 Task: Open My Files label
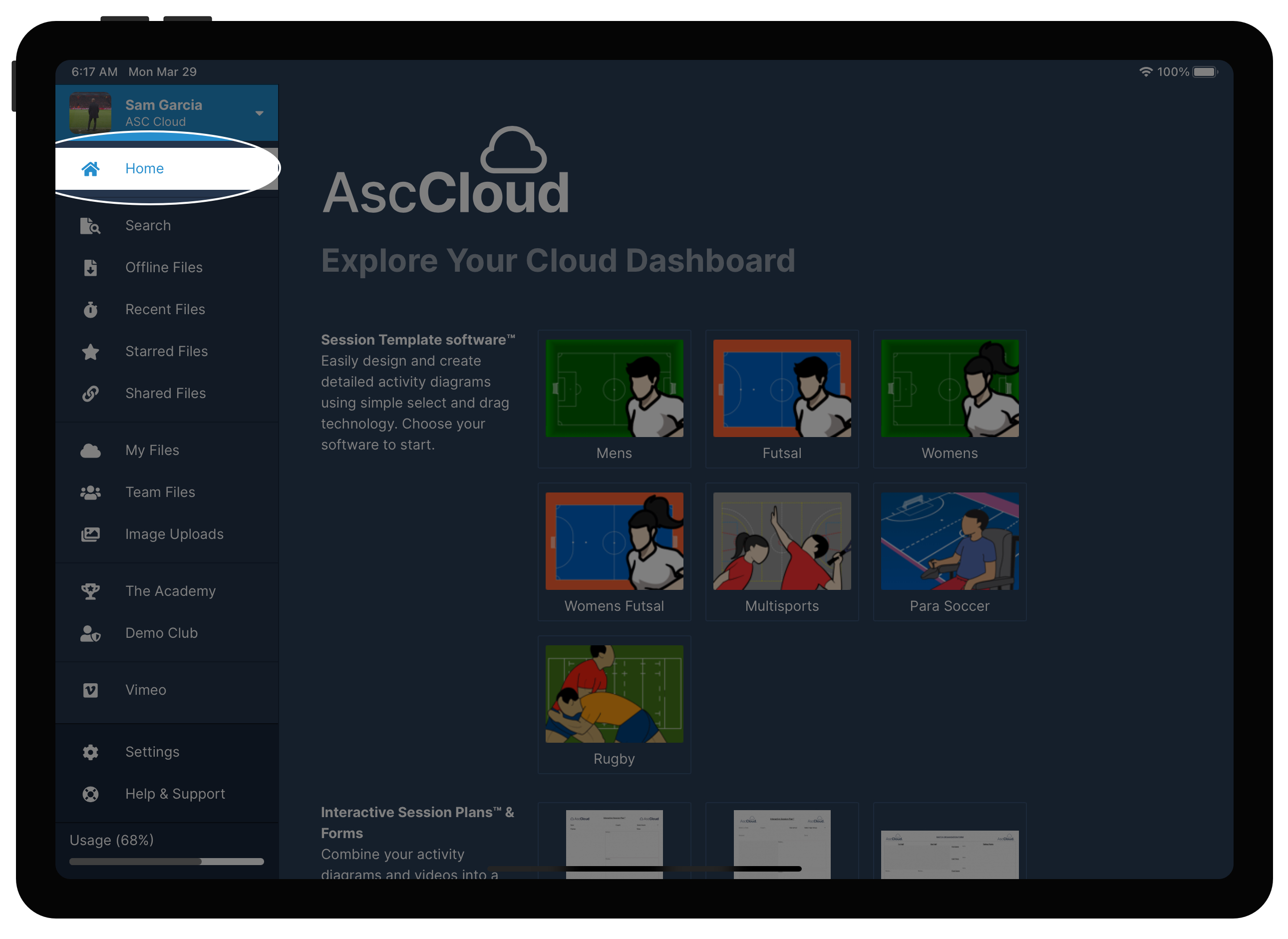pos(152,451)
